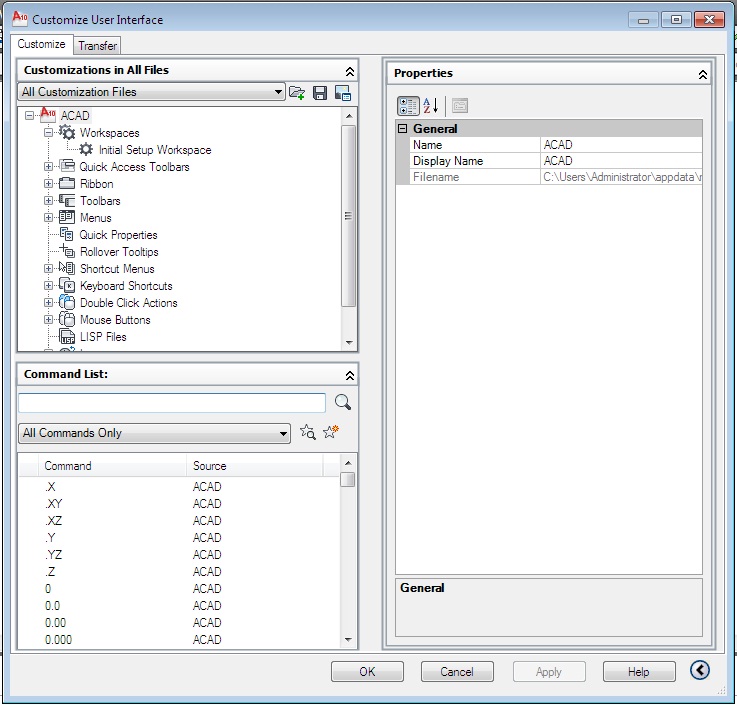Click the Cancel button
The height and width of the screenshot is (706, 737).
coord(457,671)
